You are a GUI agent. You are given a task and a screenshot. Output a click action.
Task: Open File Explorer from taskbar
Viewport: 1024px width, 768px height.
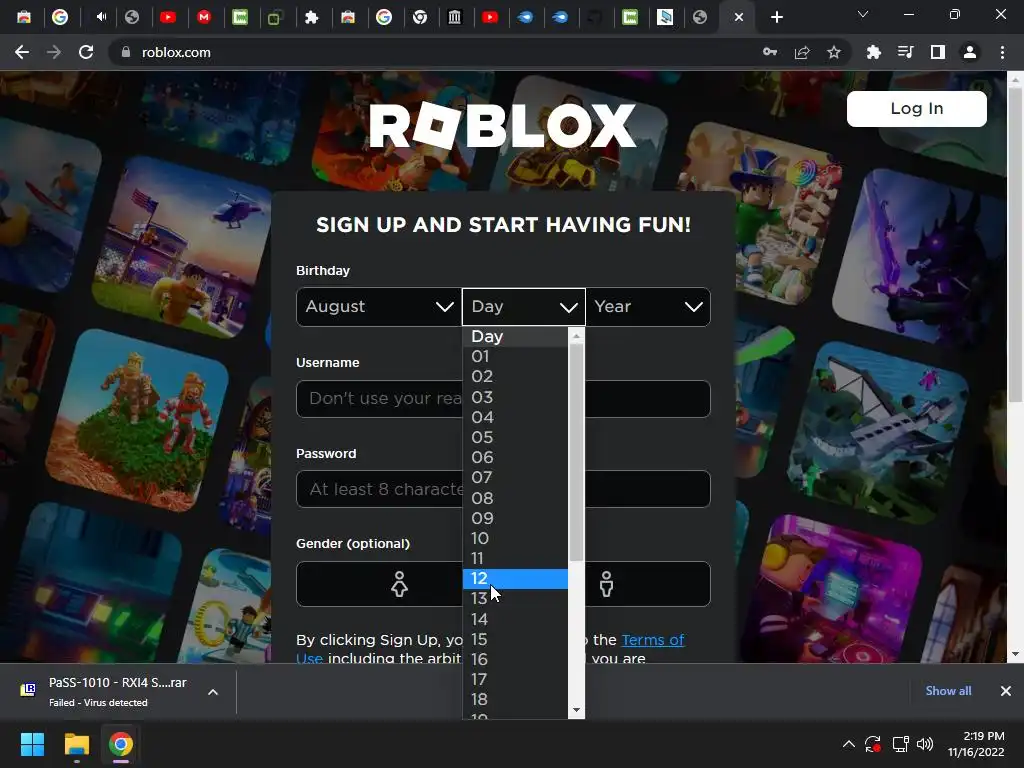76,744
